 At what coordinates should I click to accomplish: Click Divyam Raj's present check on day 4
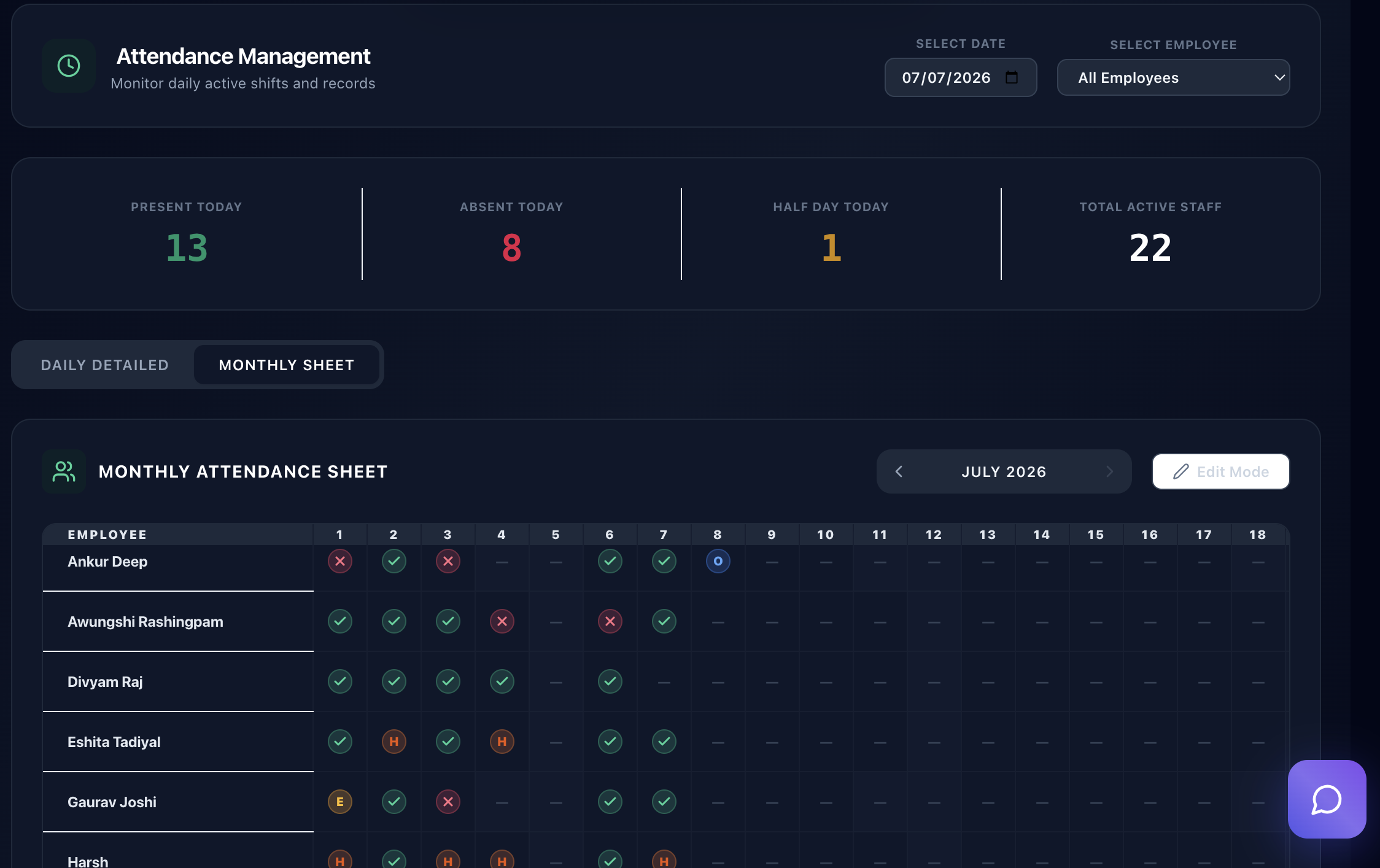(502, 681)
